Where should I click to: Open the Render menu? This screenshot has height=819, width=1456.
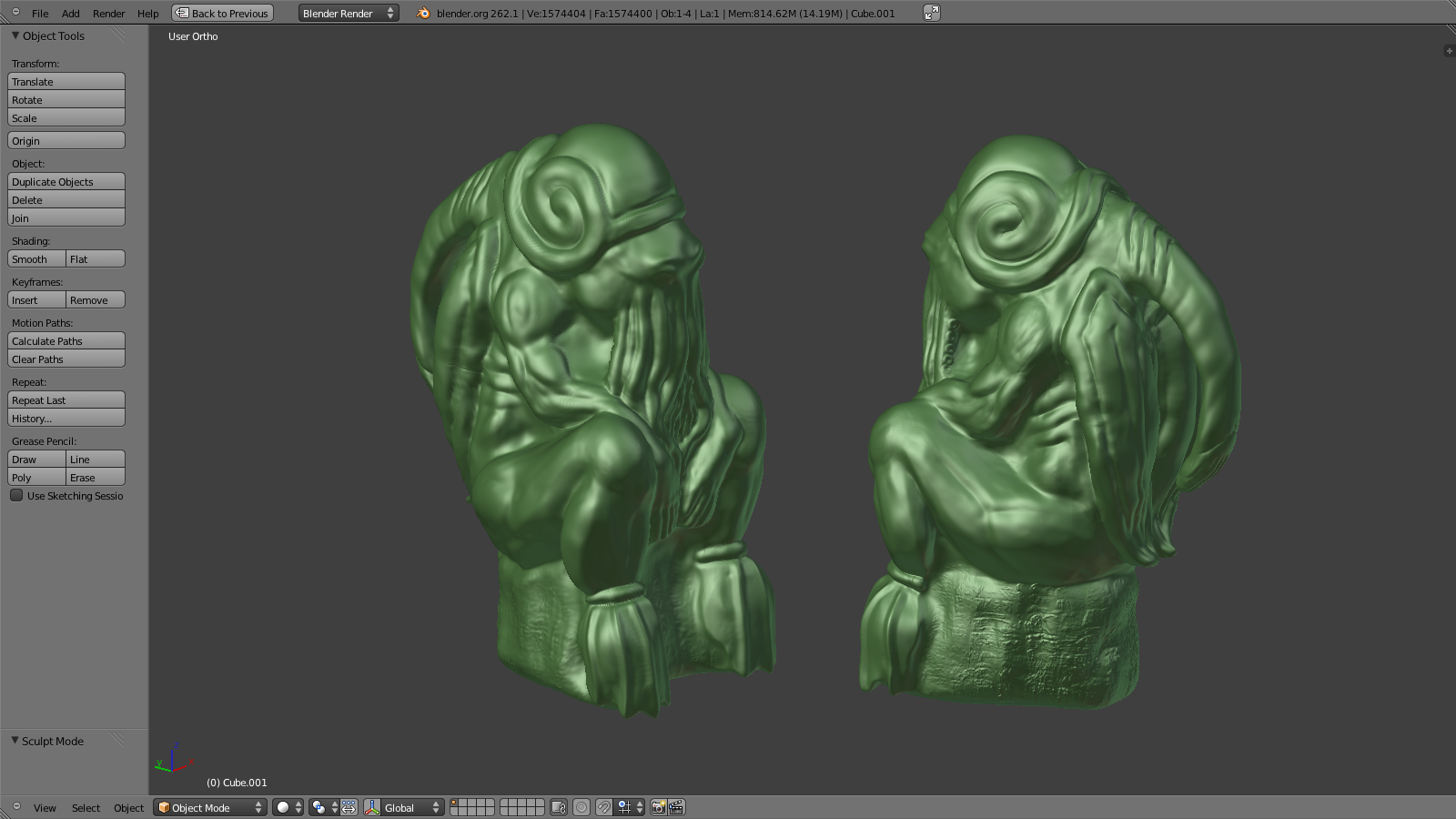coord(108,14)
